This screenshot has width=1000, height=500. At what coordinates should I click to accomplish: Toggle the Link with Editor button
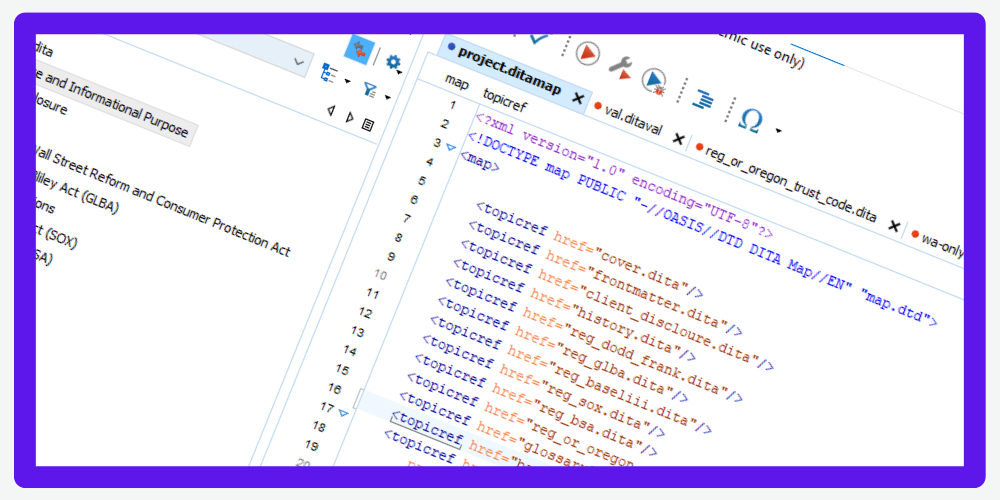pos(360,51)
